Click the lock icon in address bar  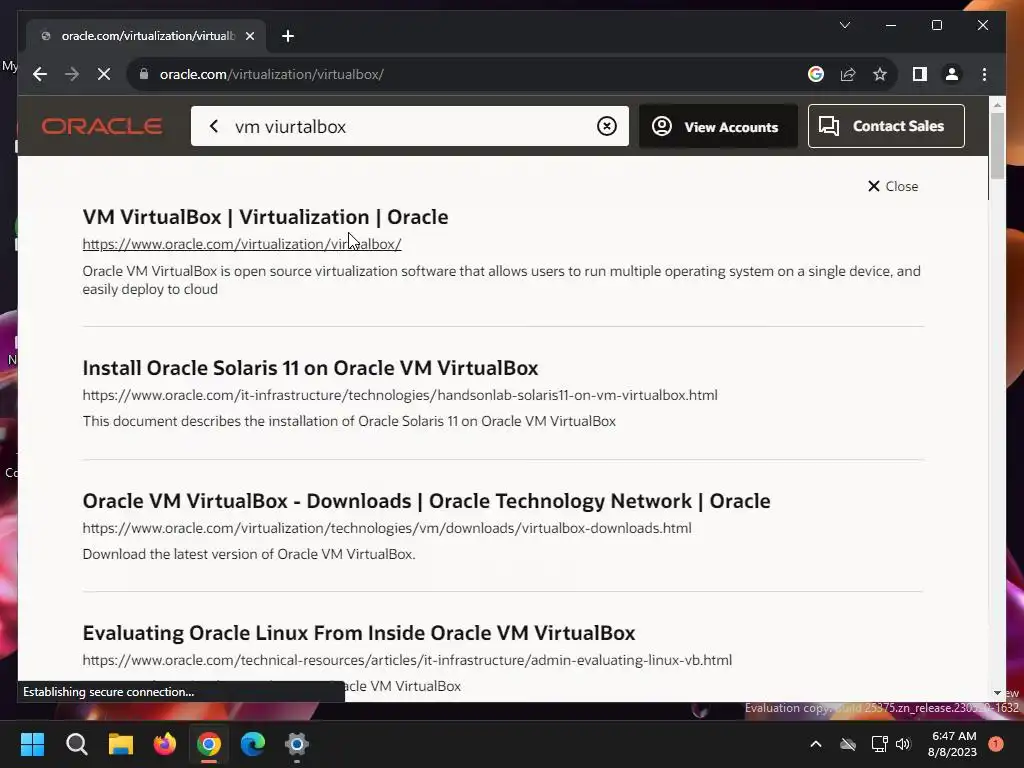pos(144,74)
